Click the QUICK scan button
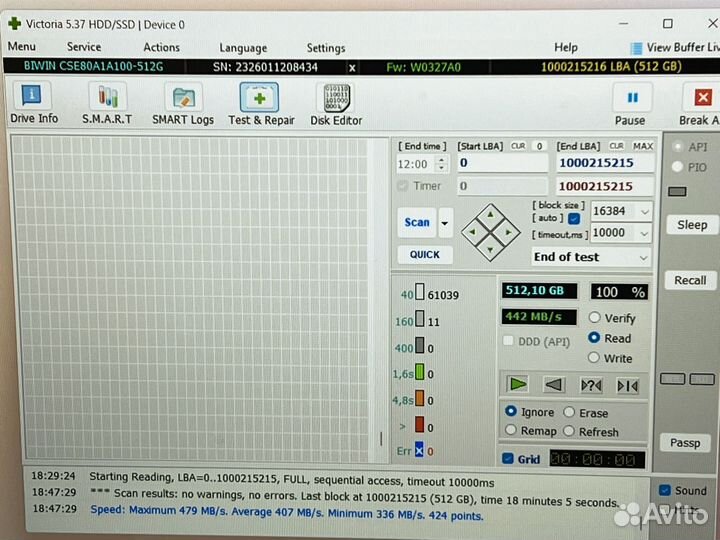Image resolution: width=720 pixels, height=540 pixels. click(x=424, y=255)
